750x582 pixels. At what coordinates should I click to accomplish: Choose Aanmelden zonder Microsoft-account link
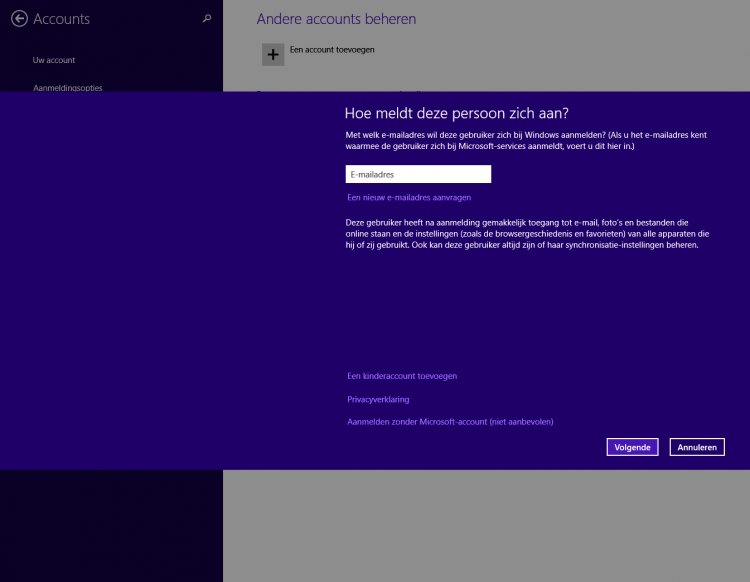[450, 422]
